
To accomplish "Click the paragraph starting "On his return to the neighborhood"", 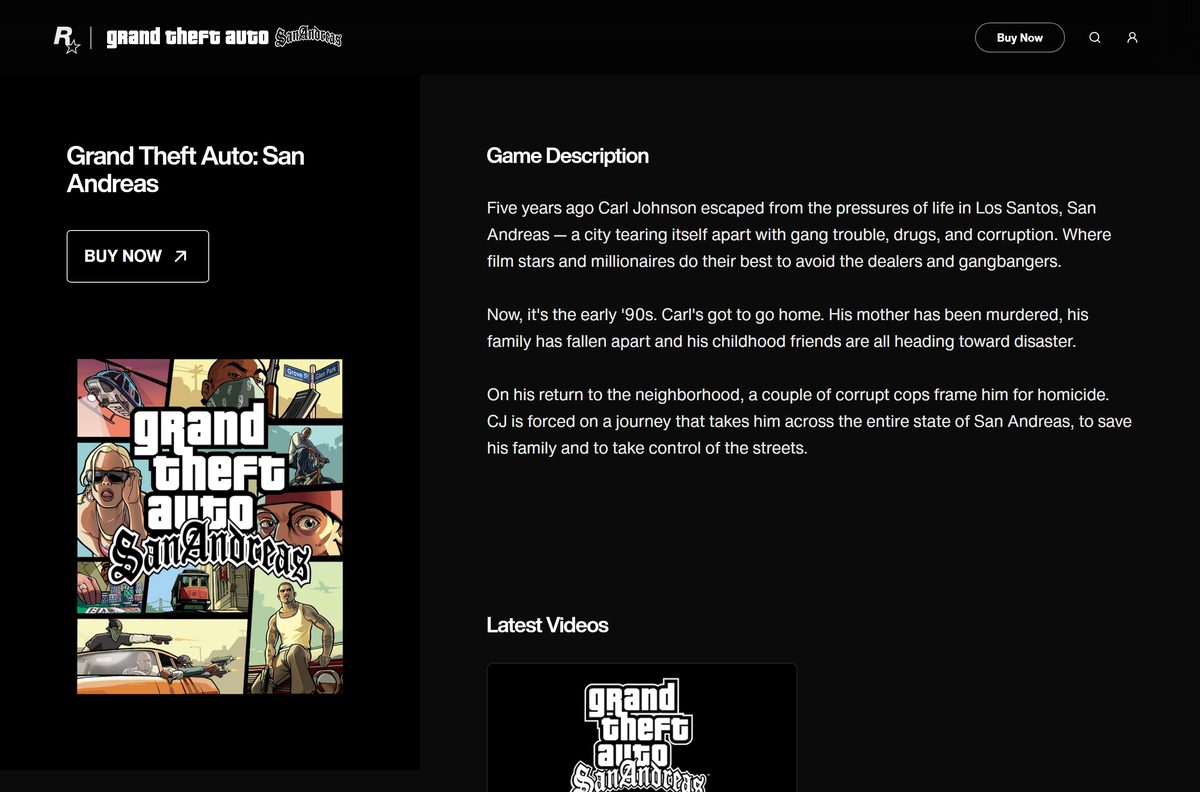I will pyautogui.click(x=809, y=421).
